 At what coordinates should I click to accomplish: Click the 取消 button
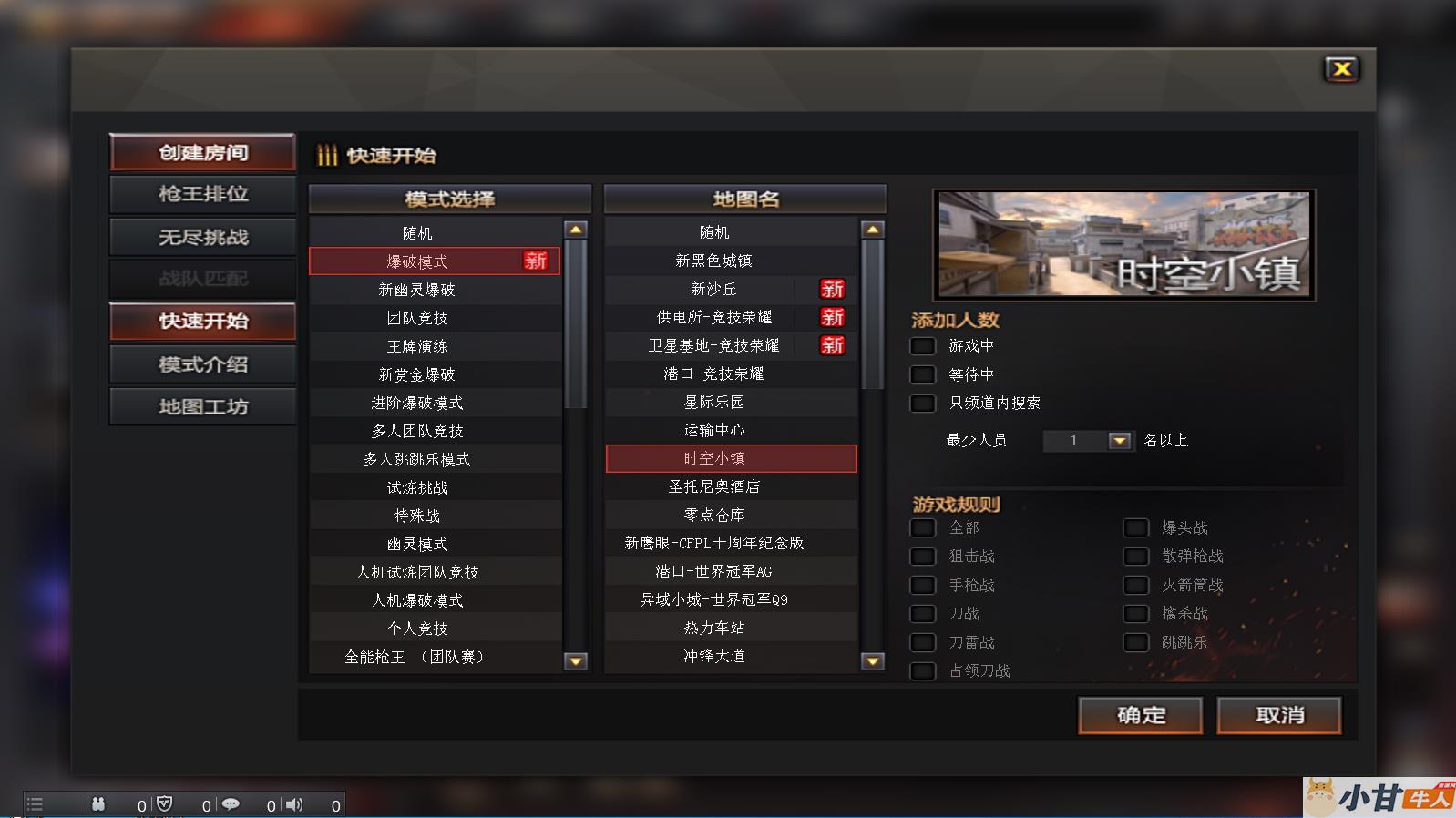coord(1279,715)
